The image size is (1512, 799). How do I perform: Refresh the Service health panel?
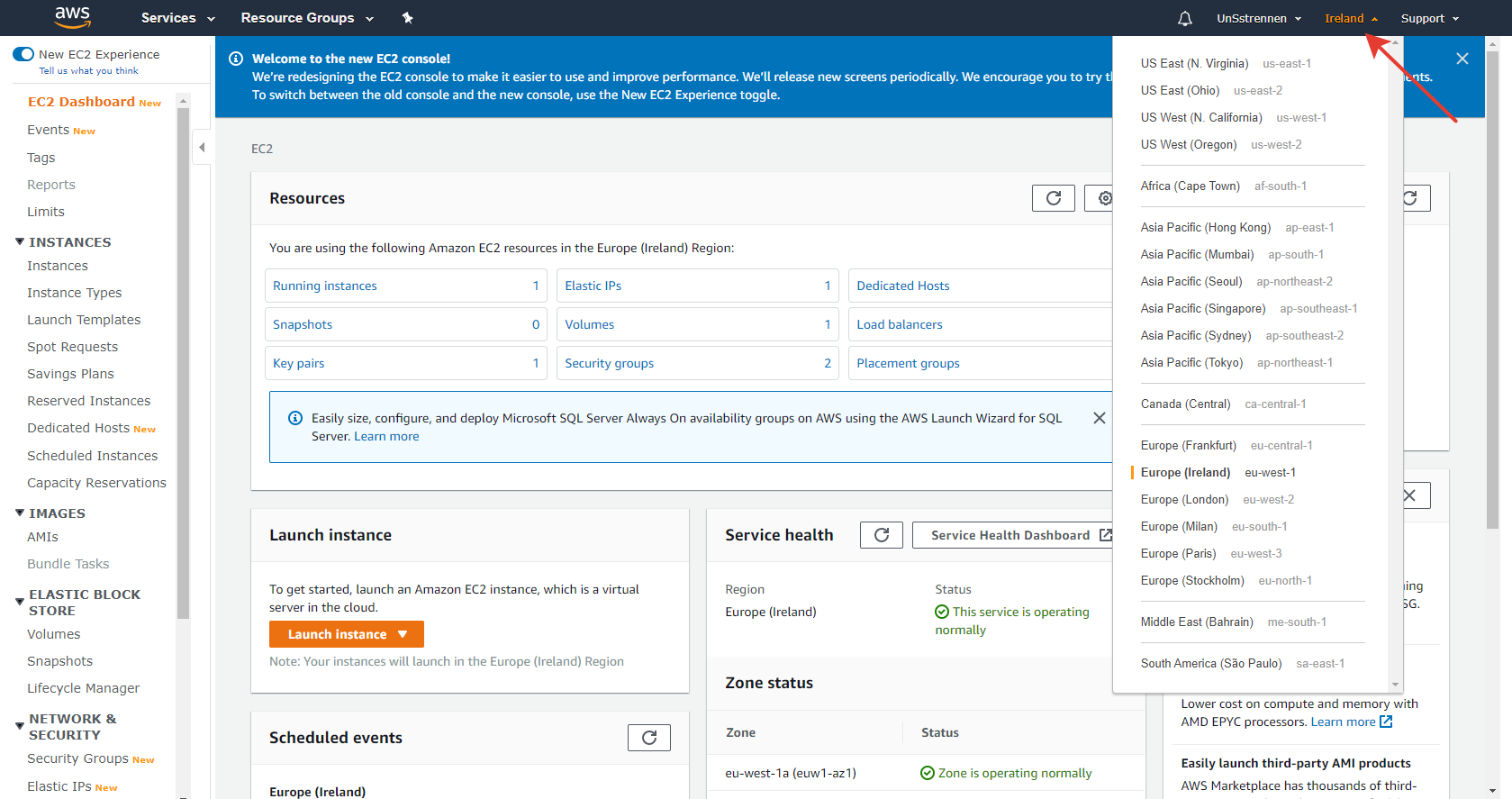tap(881, 535)
